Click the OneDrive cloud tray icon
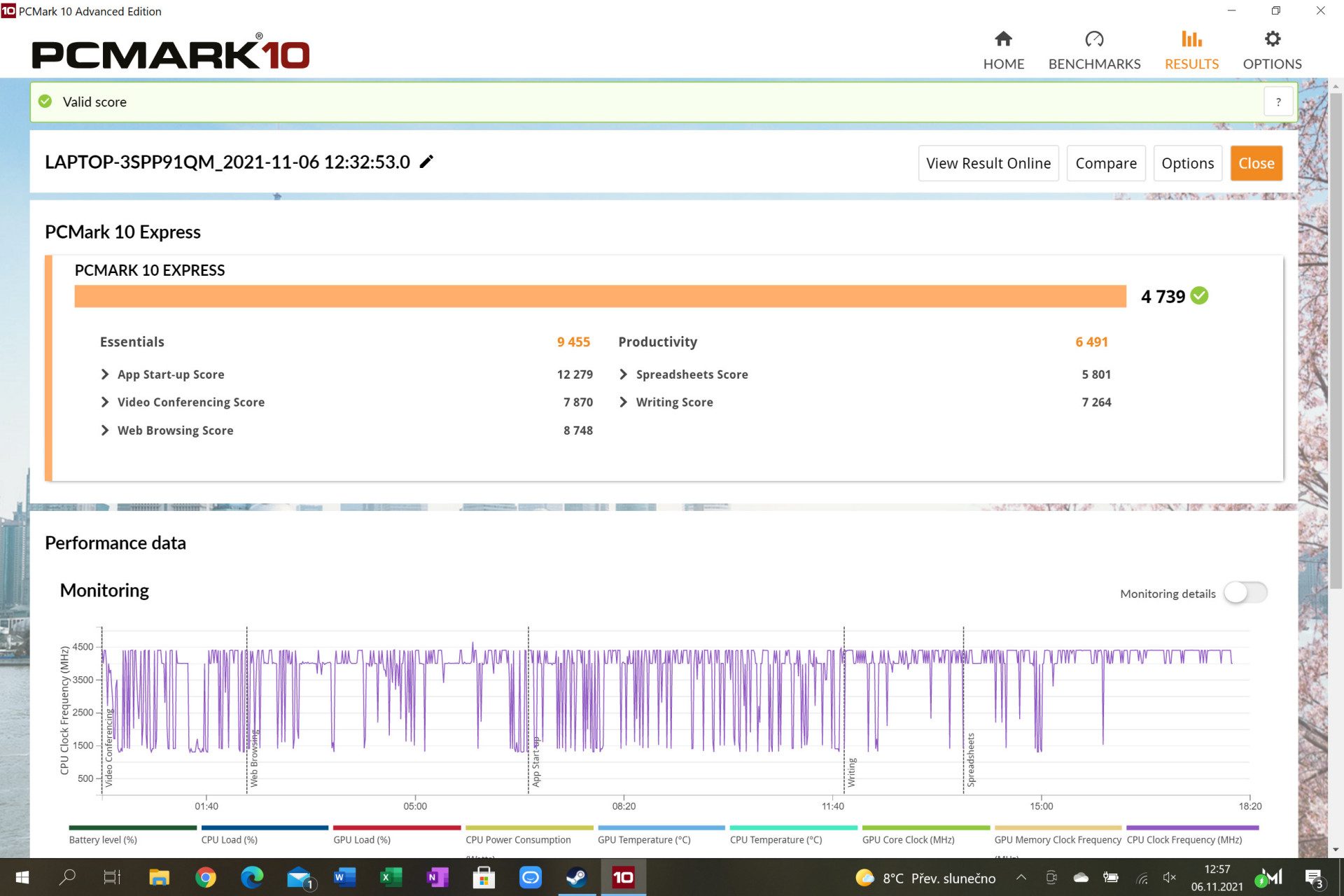This screenshot has width=1344, height=896. [1081, 877]
